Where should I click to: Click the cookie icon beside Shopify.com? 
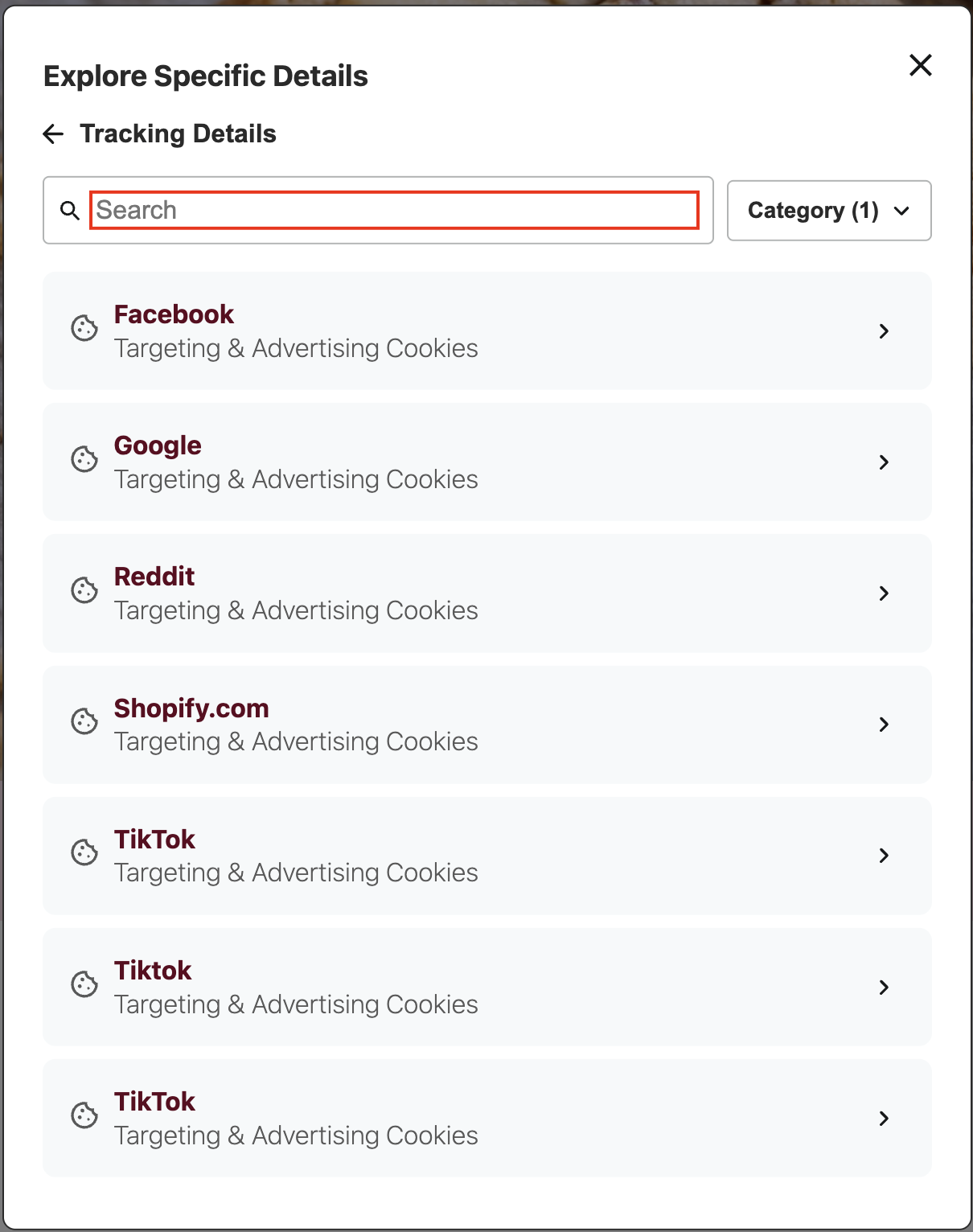[84, 723]
